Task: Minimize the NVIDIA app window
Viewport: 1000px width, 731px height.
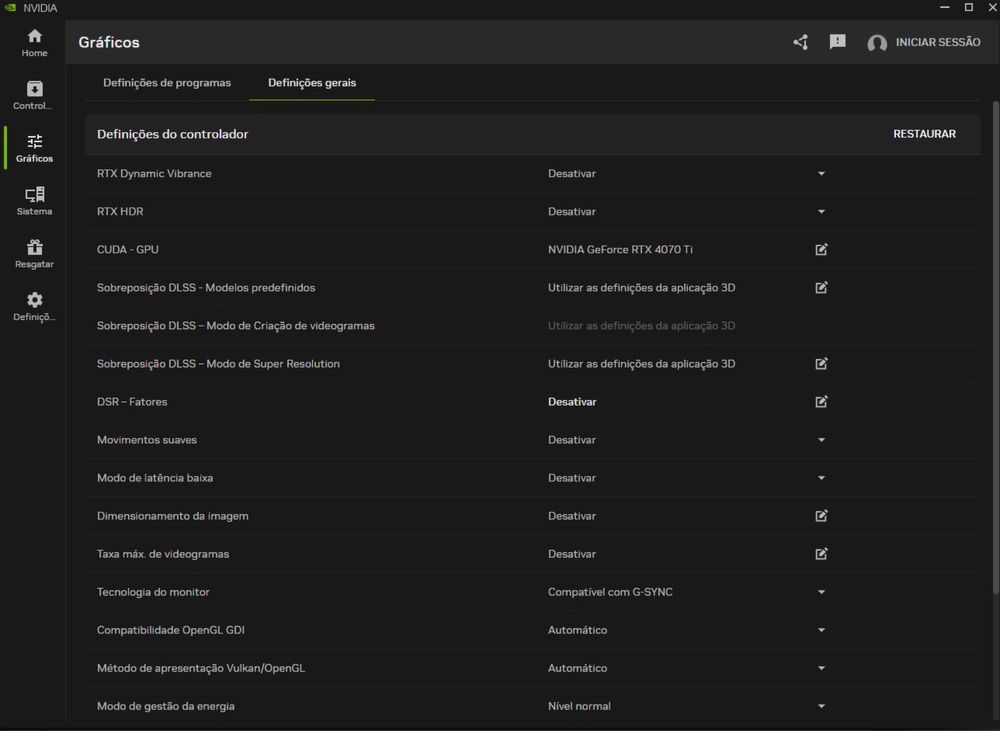Action: tap(945, 7)
